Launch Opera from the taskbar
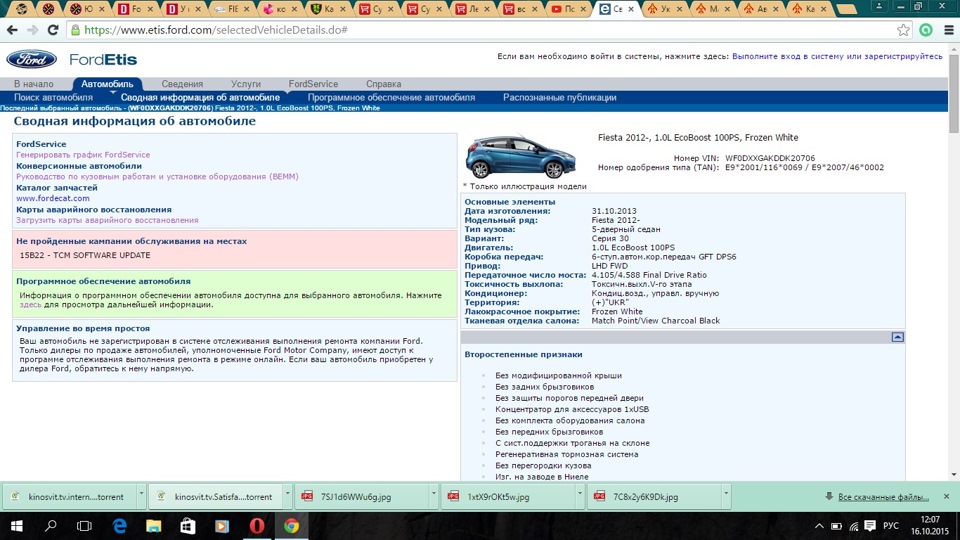 (x=257, y=526)
